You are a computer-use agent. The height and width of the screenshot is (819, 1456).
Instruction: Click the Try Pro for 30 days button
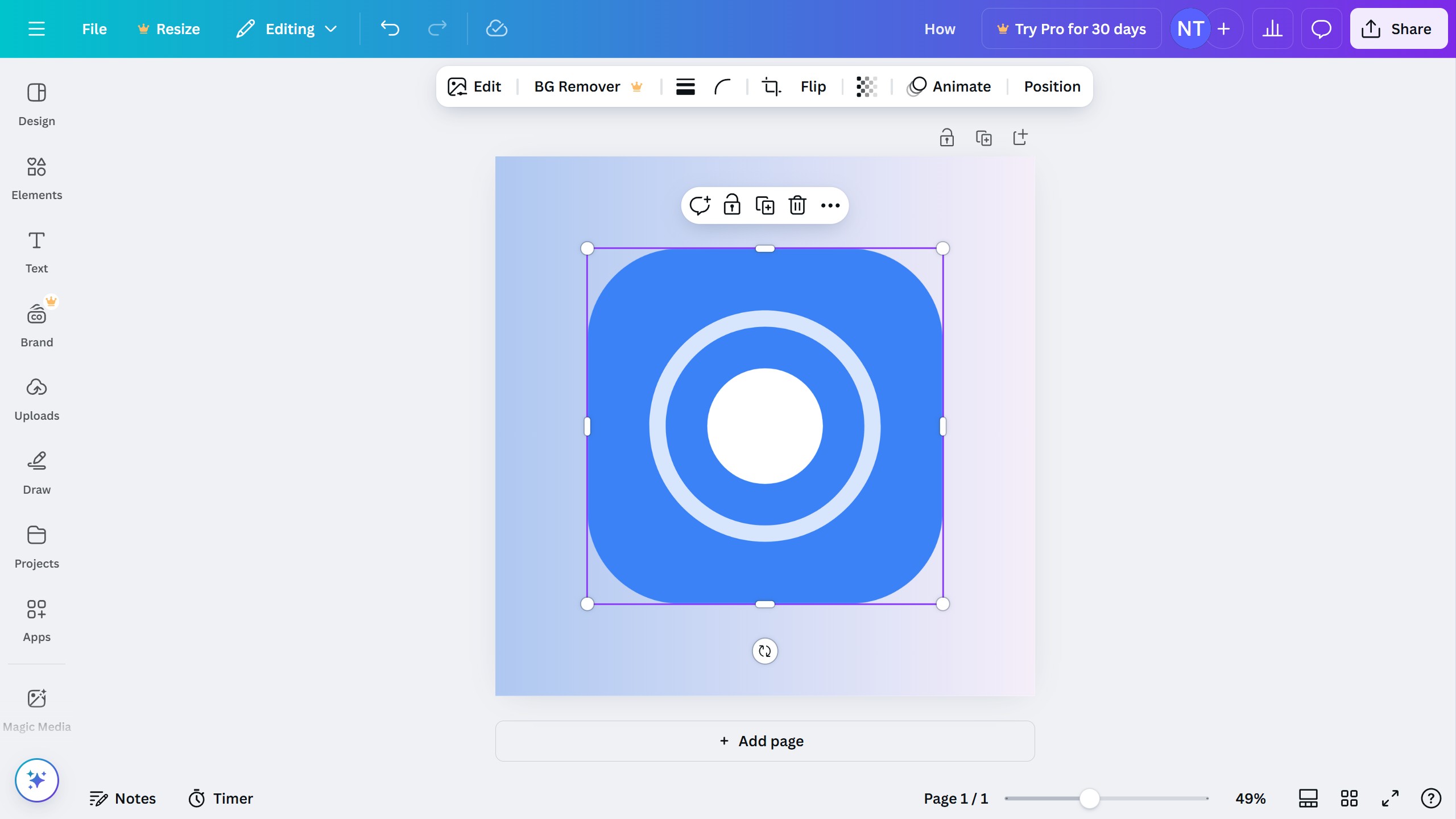click(x=1072, y=28)
